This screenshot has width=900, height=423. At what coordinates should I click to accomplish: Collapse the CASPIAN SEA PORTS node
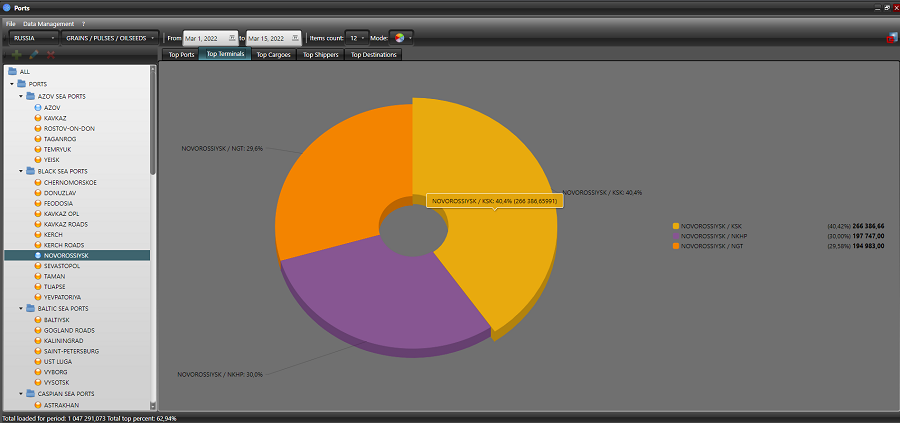(x=21, y=394)
